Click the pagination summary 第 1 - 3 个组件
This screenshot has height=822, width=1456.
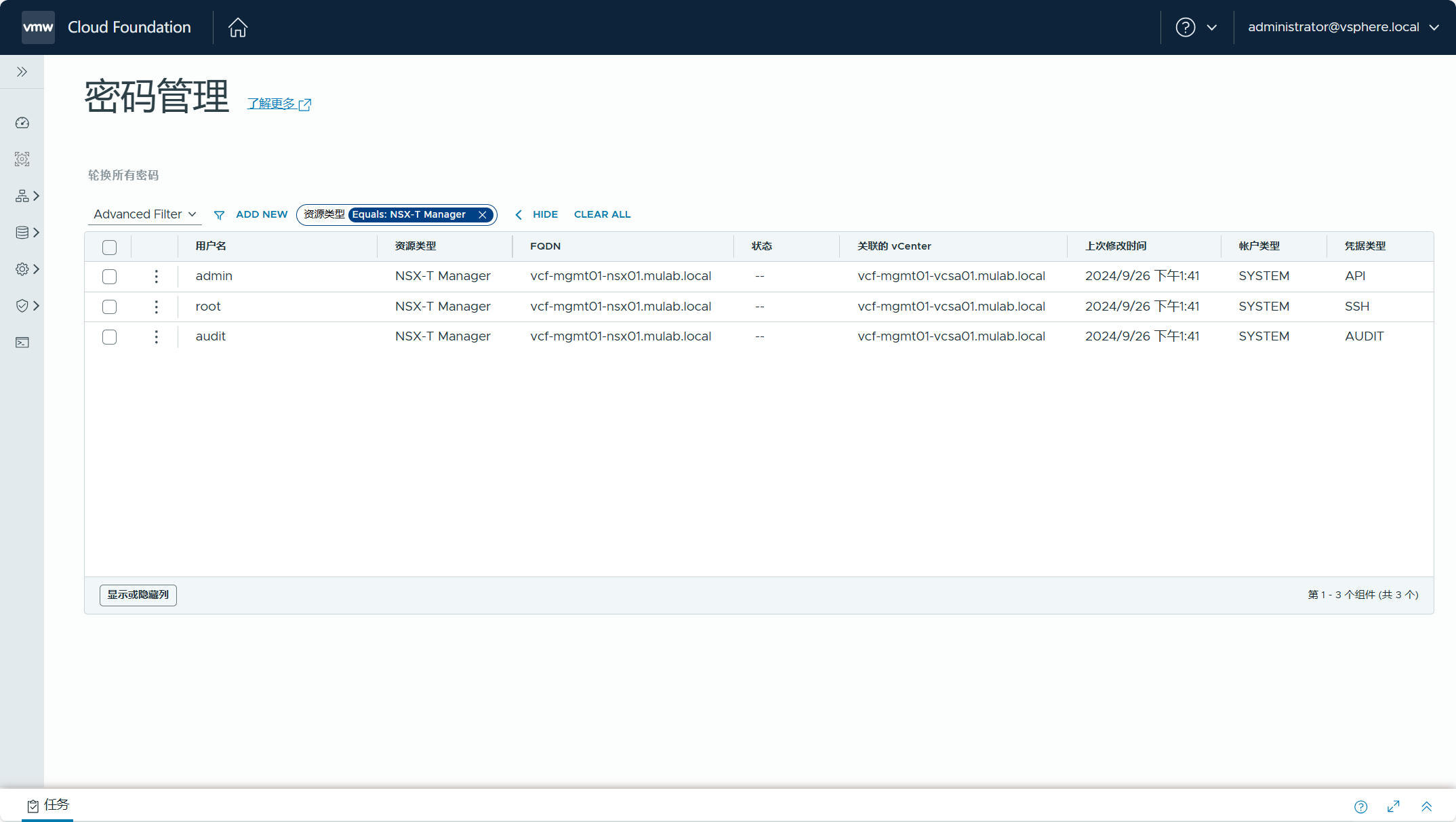point(1363,595)
